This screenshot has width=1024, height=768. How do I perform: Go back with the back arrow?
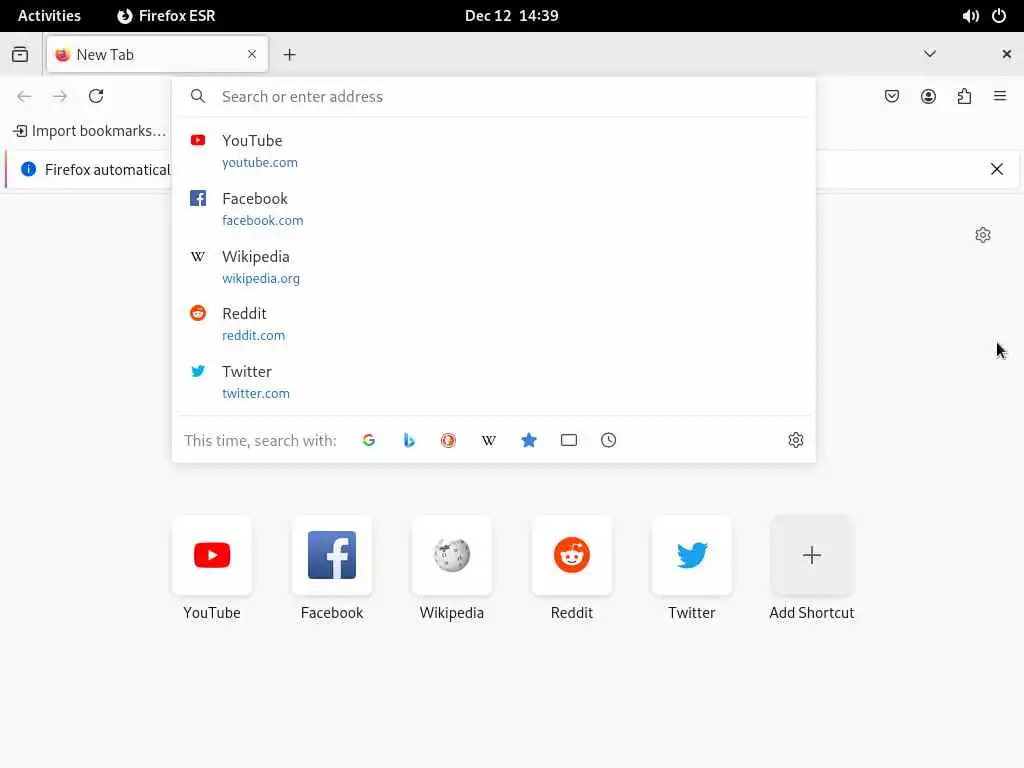click(x=24, y=97)
